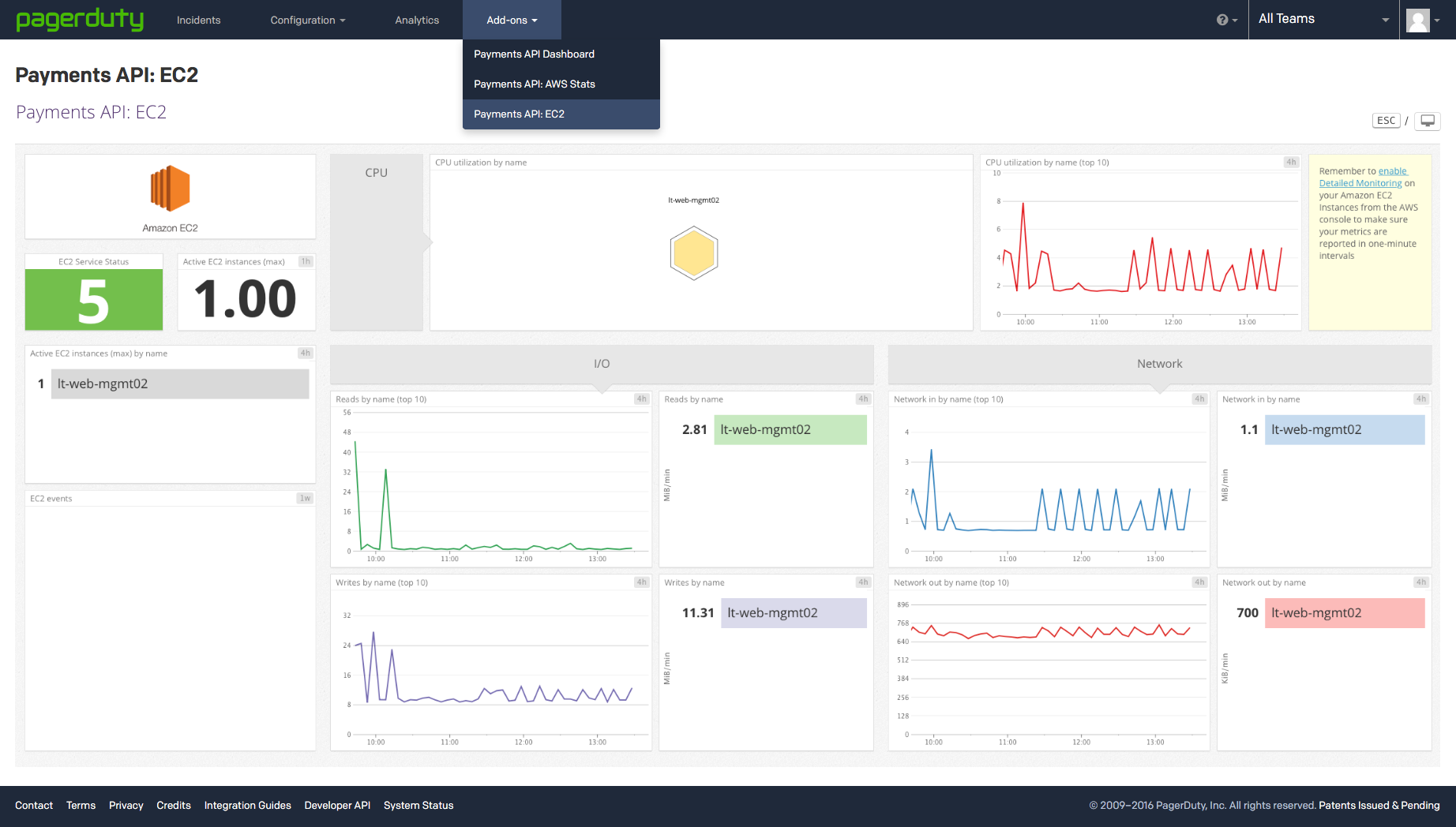Click the PagerDuty logo
This screenshot has width=1456, height=827.
(x=80, y=20)
